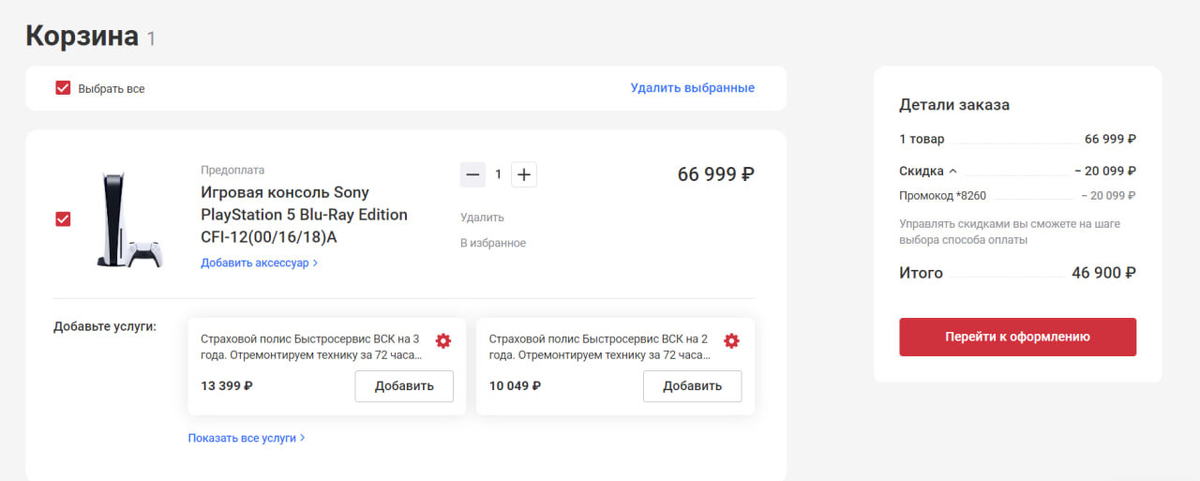
Task: Open product title "Игровая консоль Sony PlayStation 5"
Action: tap(304, 214)
